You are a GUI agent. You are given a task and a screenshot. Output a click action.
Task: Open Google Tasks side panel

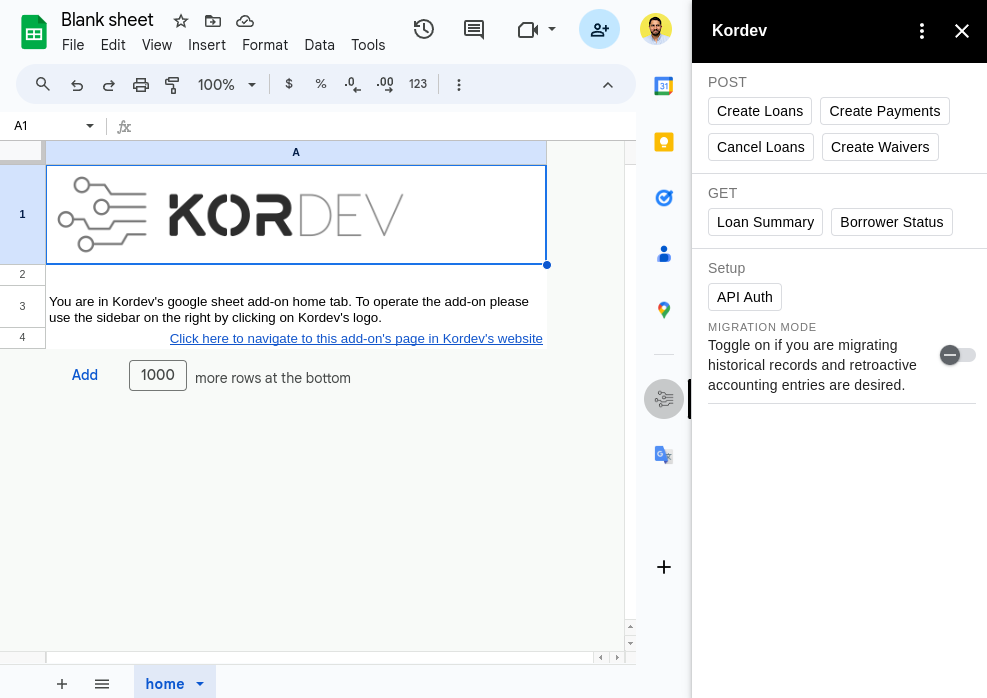(663, 198)
